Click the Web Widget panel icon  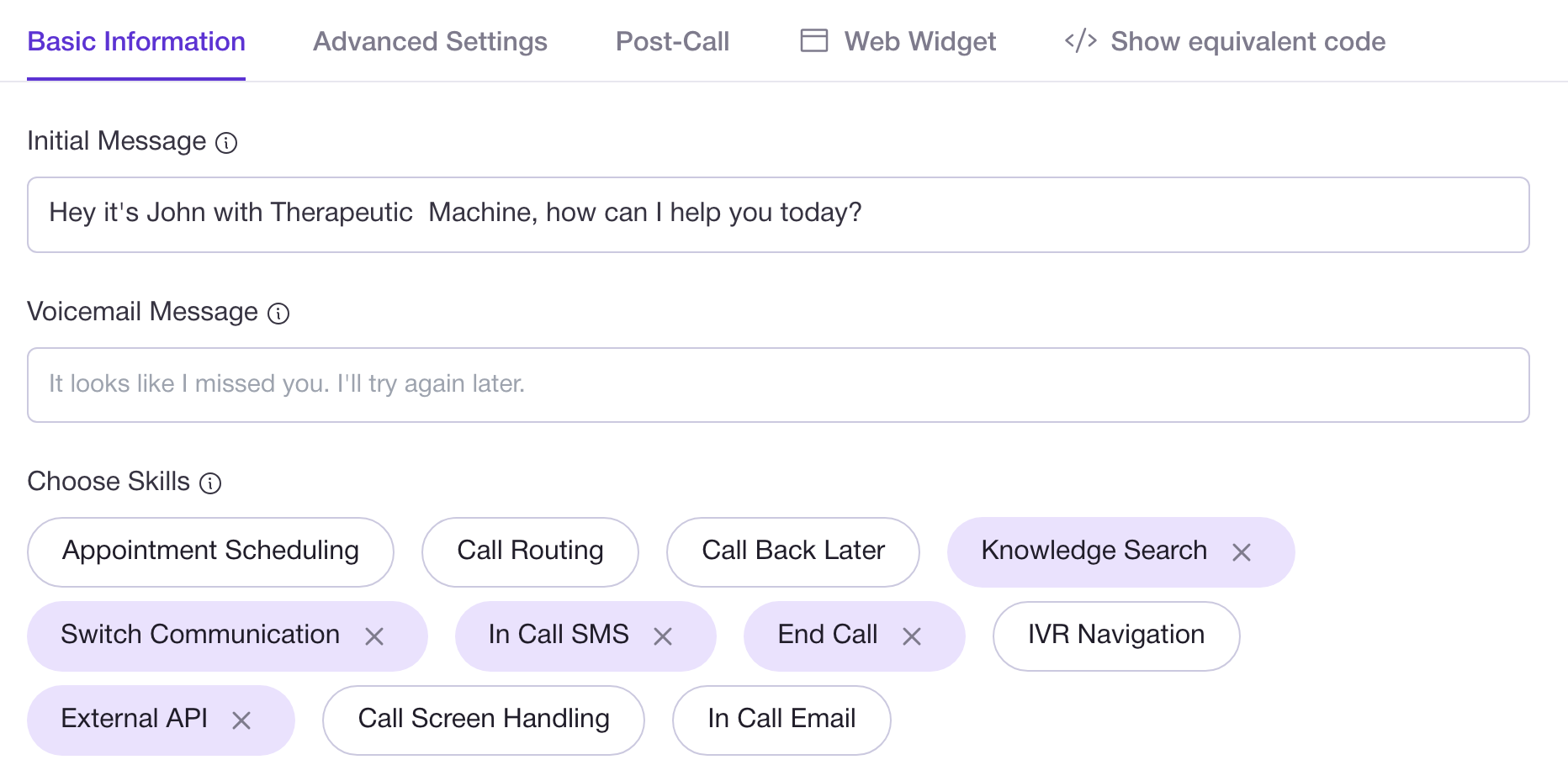813,40
